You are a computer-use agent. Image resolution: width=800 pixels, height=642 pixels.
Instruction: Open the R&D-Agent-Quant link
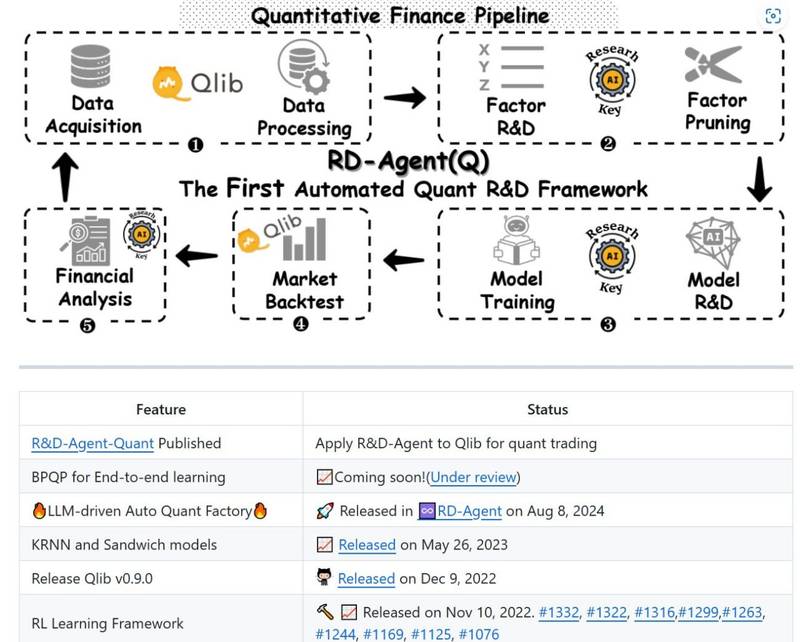point(92,443)
